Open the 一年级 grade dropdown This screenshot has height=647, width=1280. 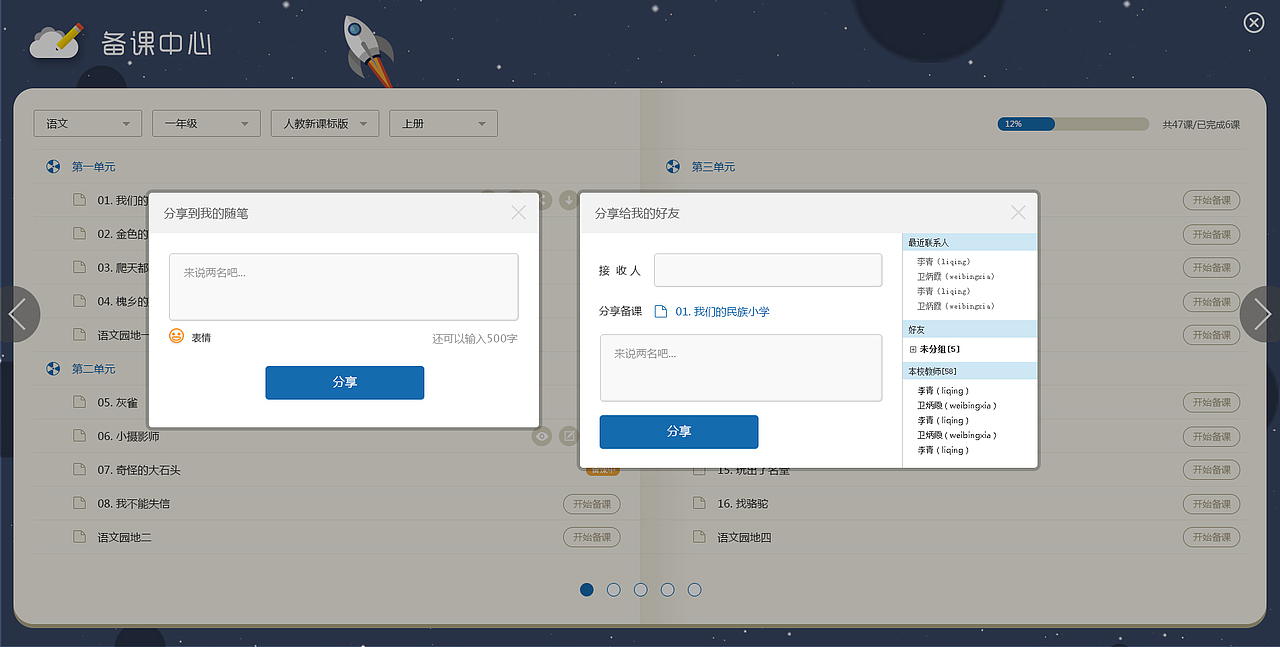click(x=206, y=123)
